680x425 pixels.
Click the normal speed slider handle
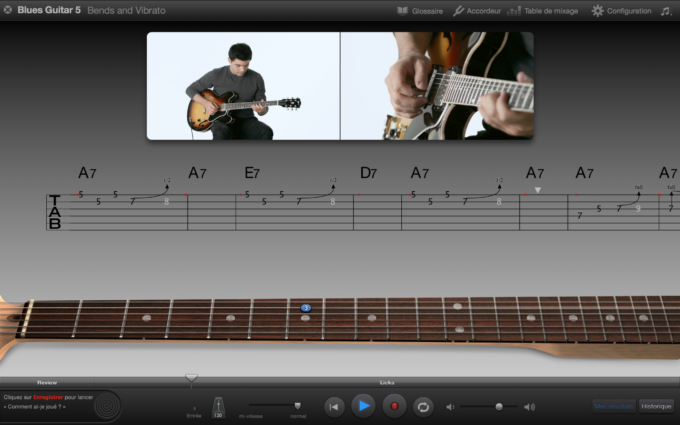[298, 406]
